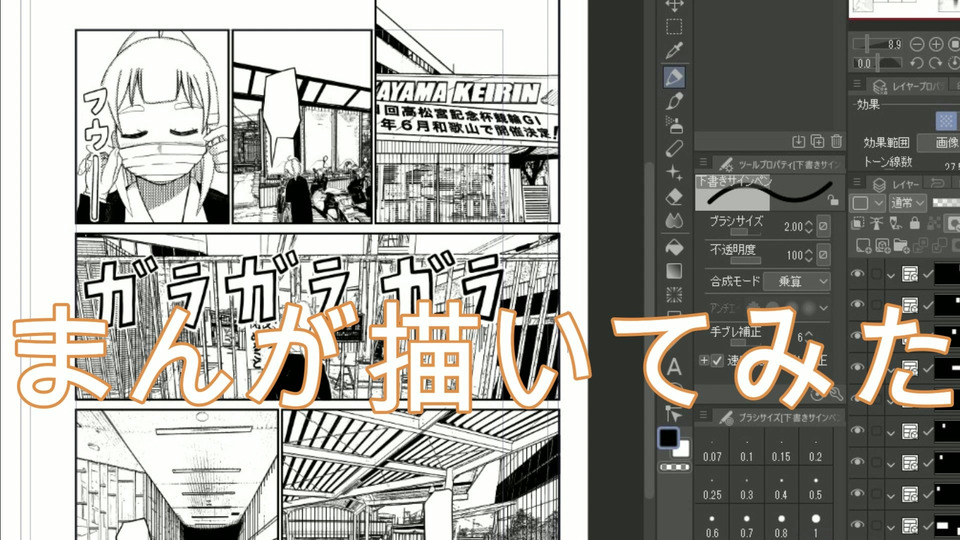Click the delete sub tool trash icon
960x540 pixels.
836,141
